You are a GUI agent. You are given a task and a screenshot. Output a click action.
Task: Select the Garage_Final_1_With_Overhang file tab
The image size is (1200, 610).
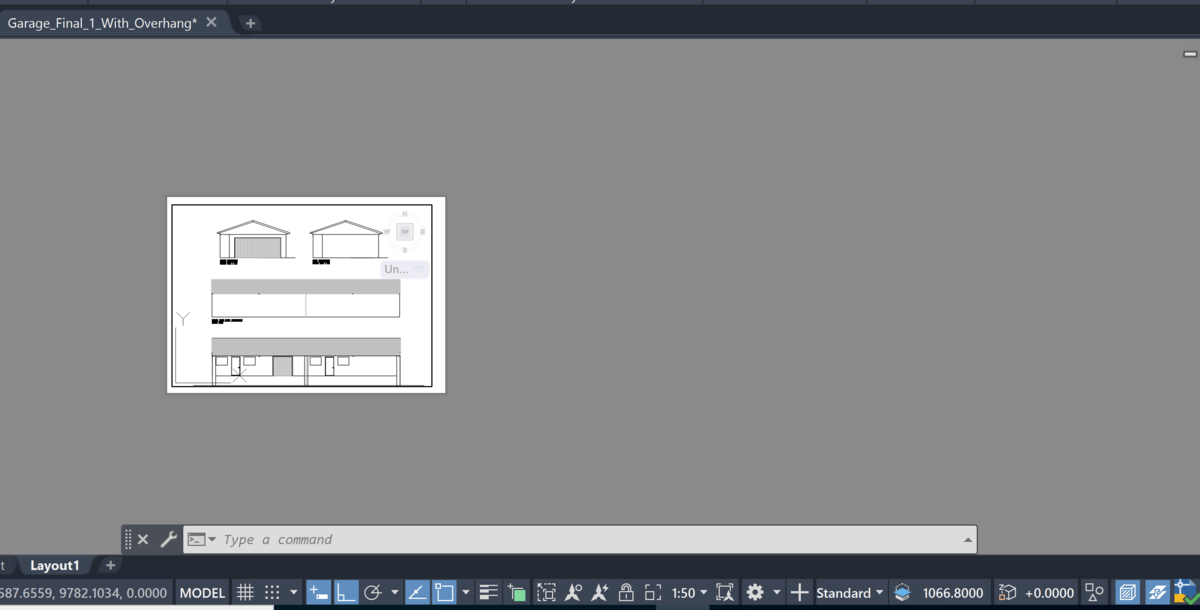[x=103, y=22]
